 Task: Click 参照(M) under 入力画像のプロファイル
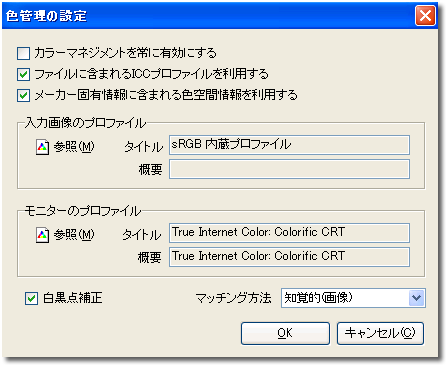[74, 147]
